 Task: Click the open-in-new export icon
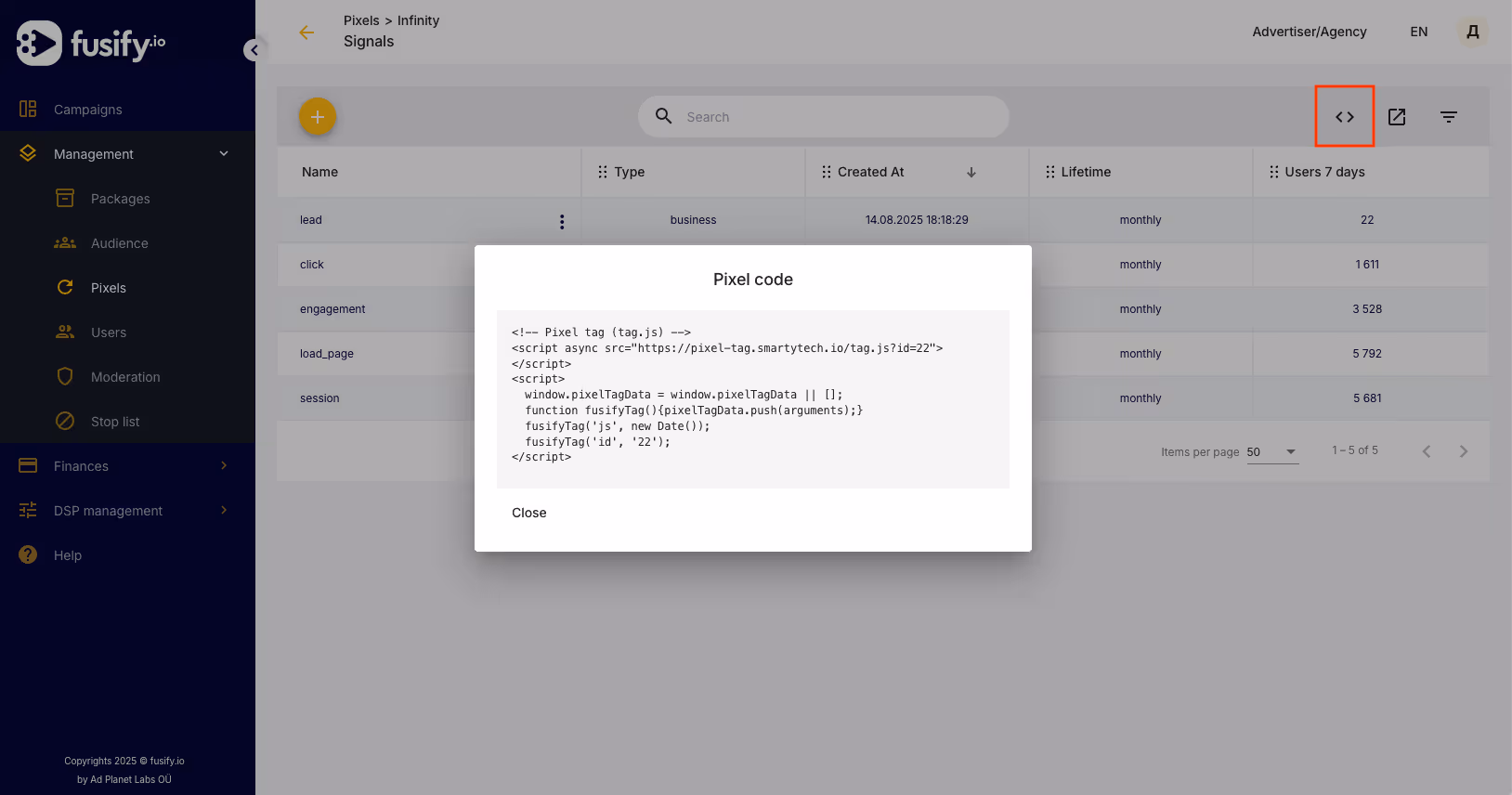pos(1397,117)
